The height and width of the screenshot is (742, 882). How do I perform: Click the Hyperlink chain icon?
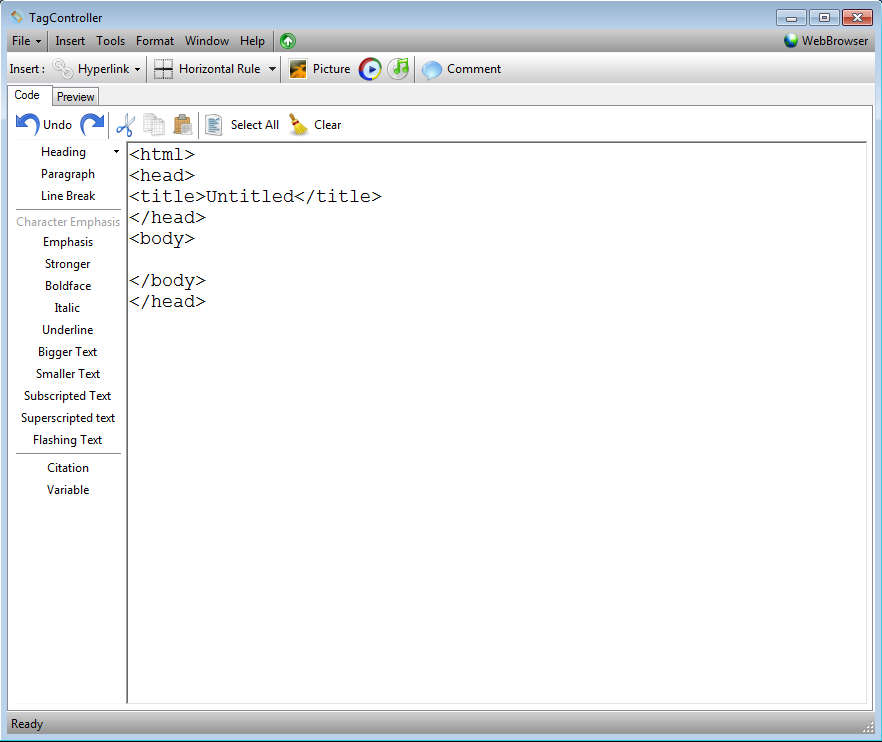tap(62, 69)
